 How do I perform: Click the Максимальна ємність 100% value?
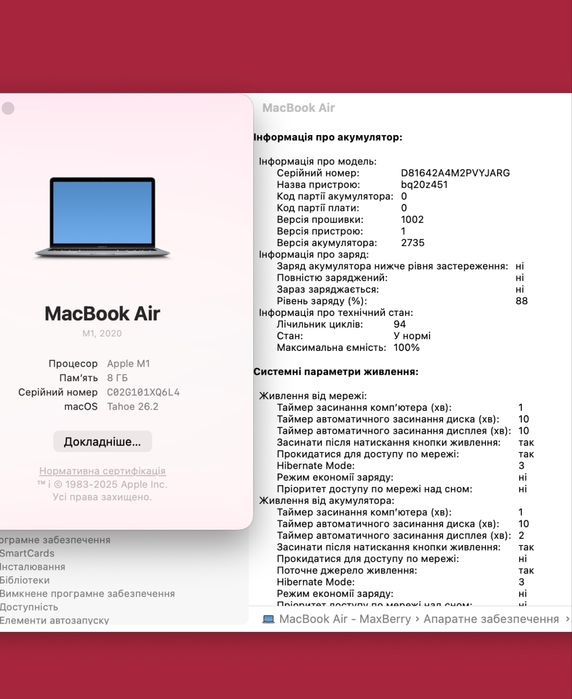tap(407, 347)
